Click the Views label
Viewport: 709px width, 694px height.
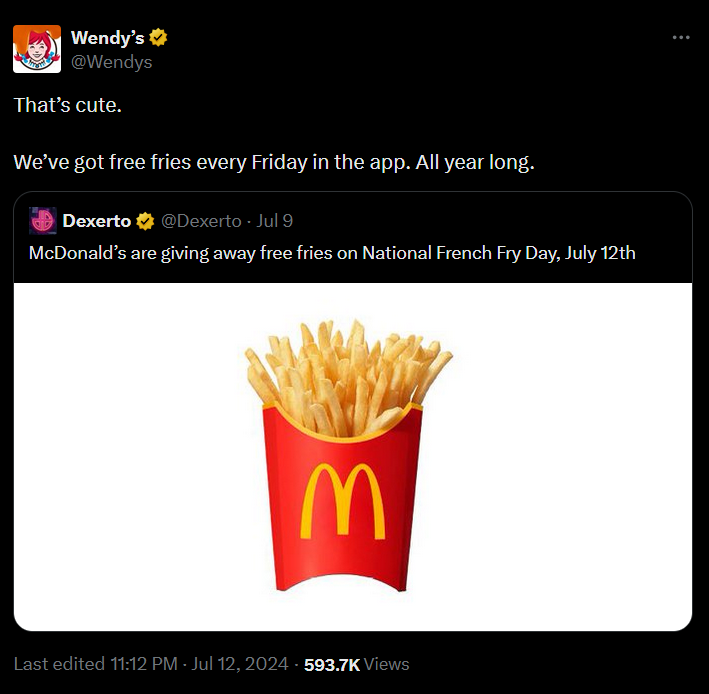click(387, 664)
